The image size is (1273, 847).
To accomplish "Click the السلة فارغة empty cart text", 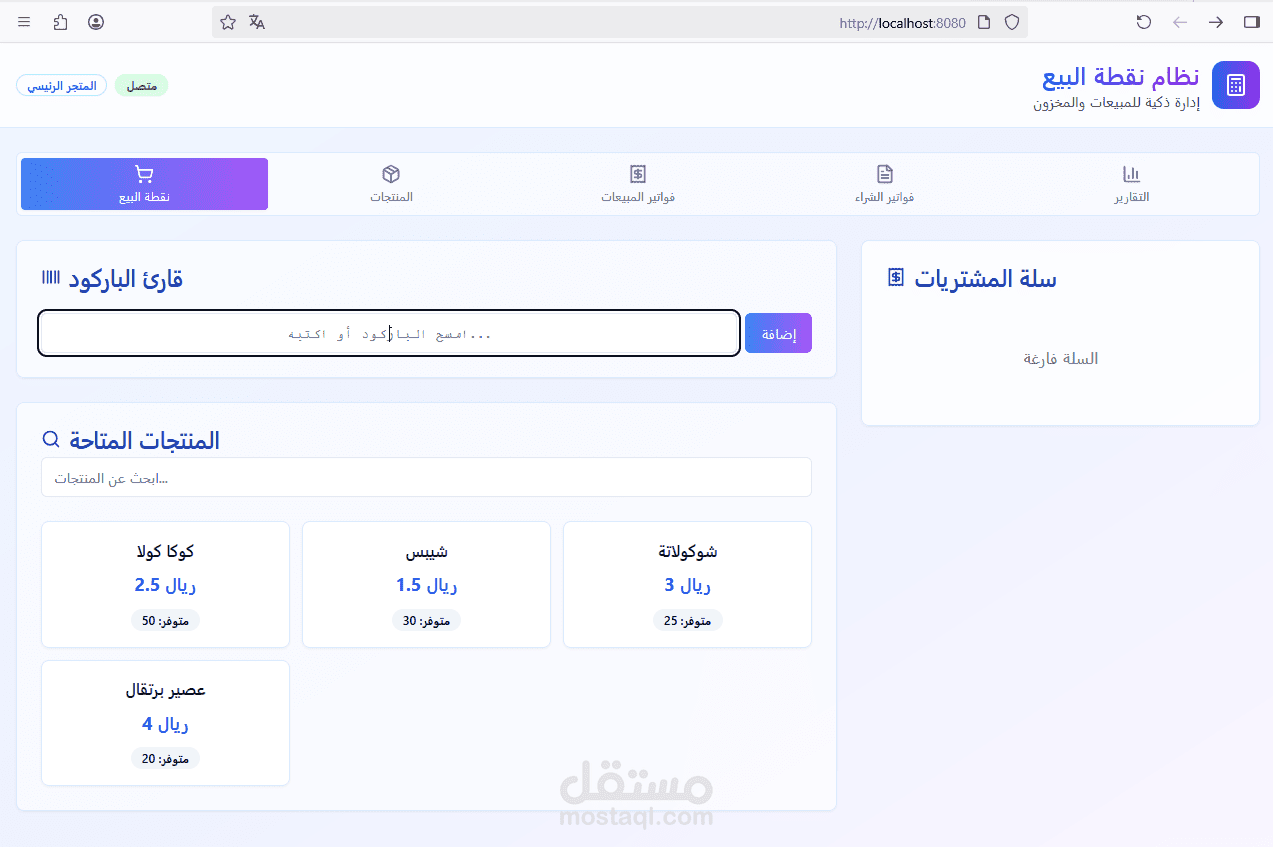I will pyautogui.click(x=1060, y=358).
